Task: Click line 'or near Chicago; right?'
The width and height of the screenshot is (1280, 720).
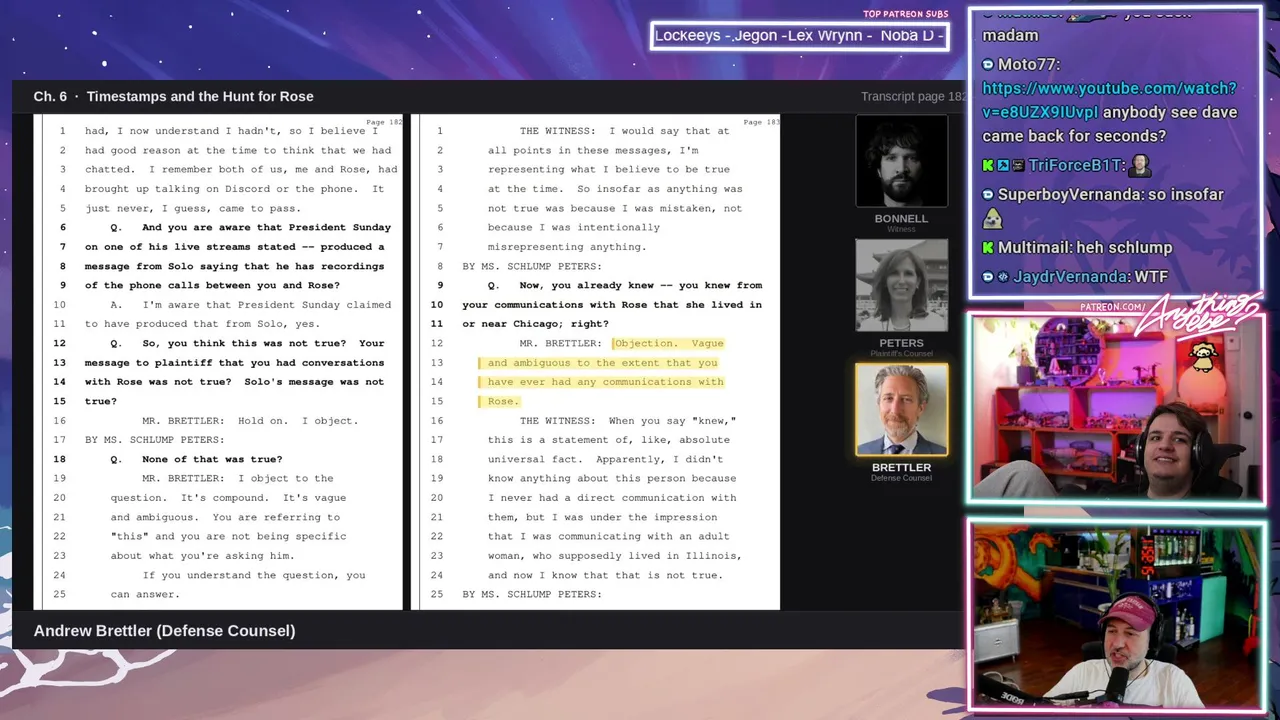Action: pos(535,324)
